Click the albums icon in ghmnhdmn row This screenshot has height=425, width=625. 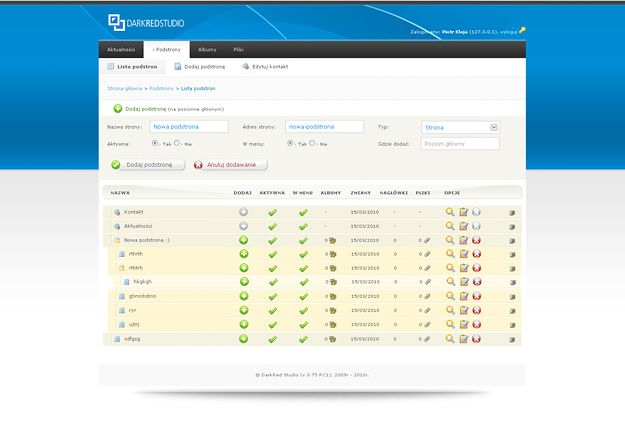[331, 296]
